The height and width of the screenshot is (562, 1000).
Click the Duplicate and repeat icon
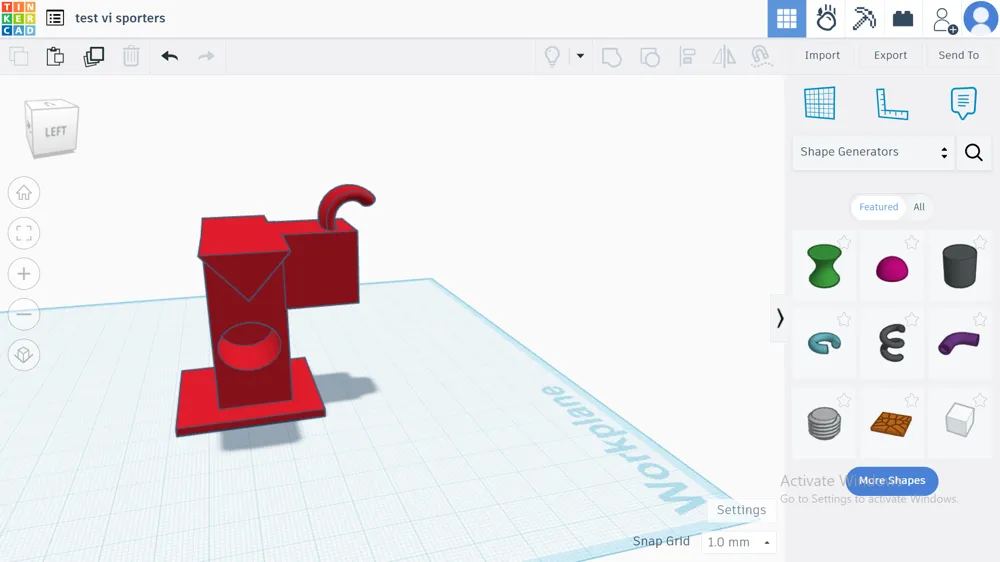(94, 56)
